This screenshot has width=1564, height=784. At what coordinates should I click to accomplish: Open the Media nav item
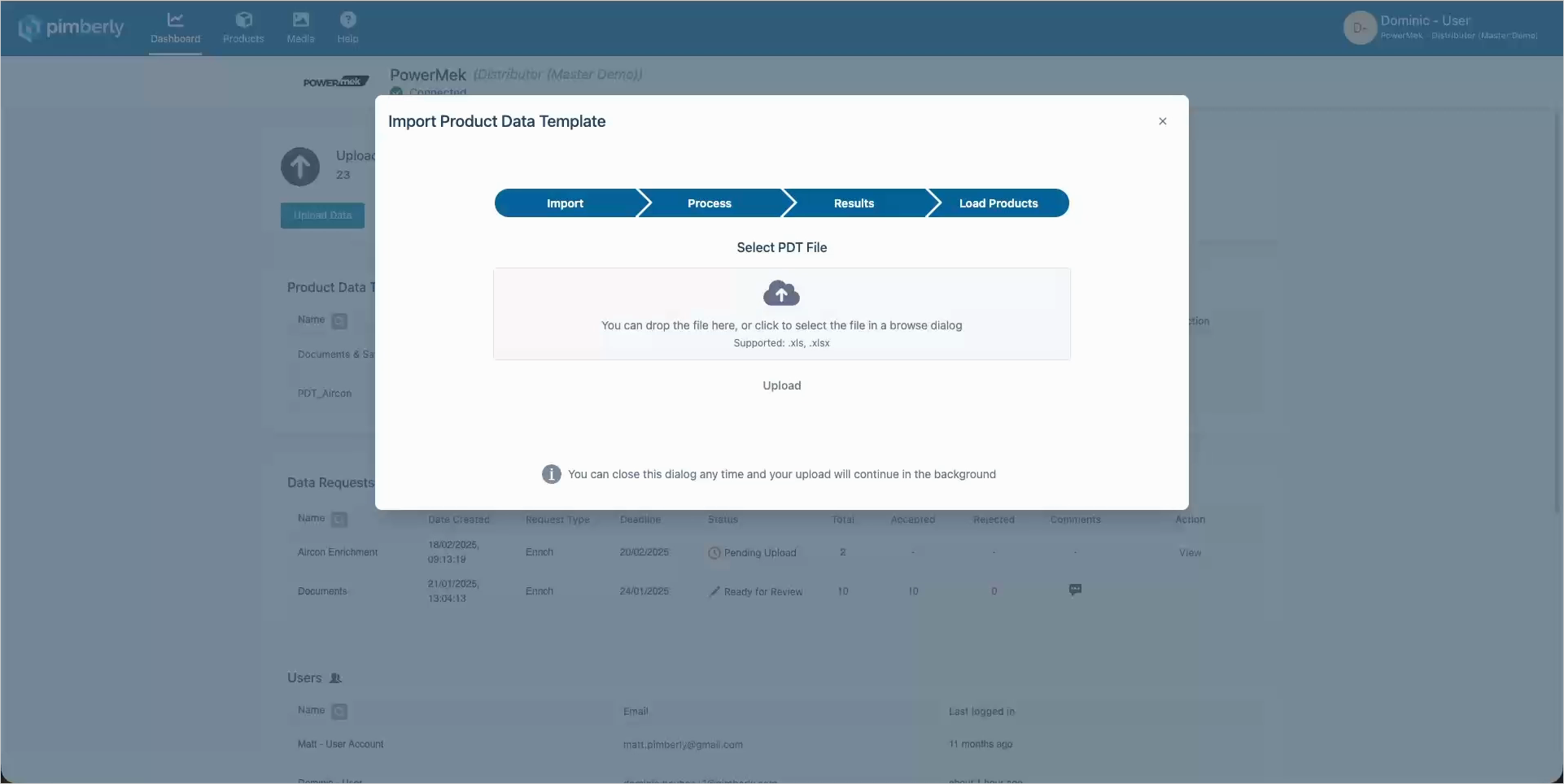pos(300,28)
